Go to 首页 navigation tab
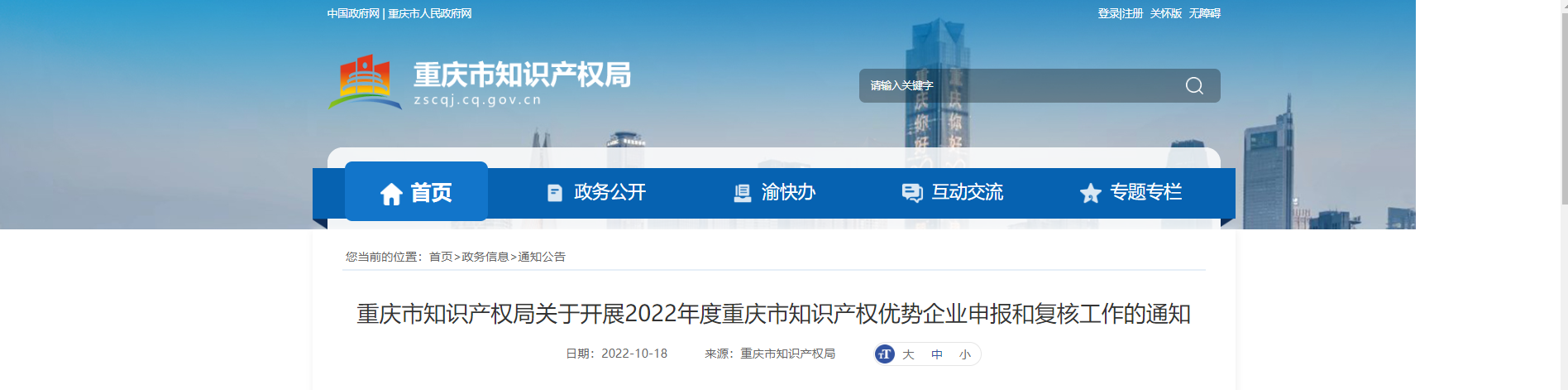Image resolution: width=1568 pixels, height=390 pixels. coord(416,191)
